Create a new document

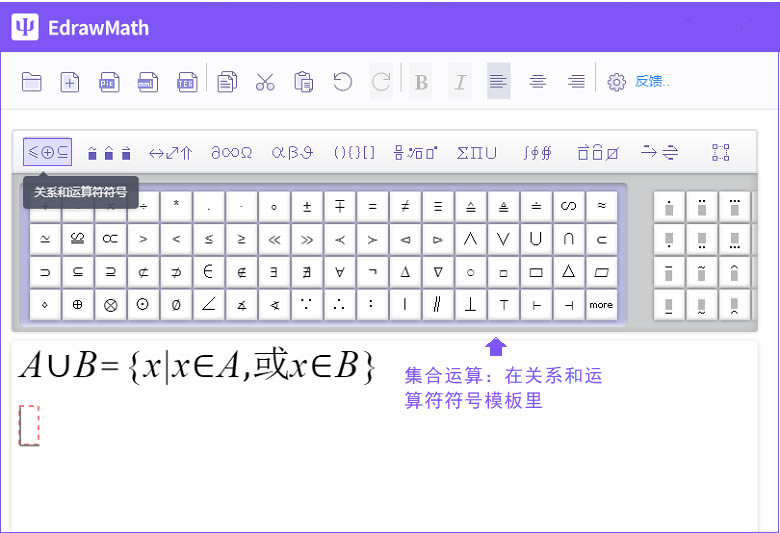(70, 82)
